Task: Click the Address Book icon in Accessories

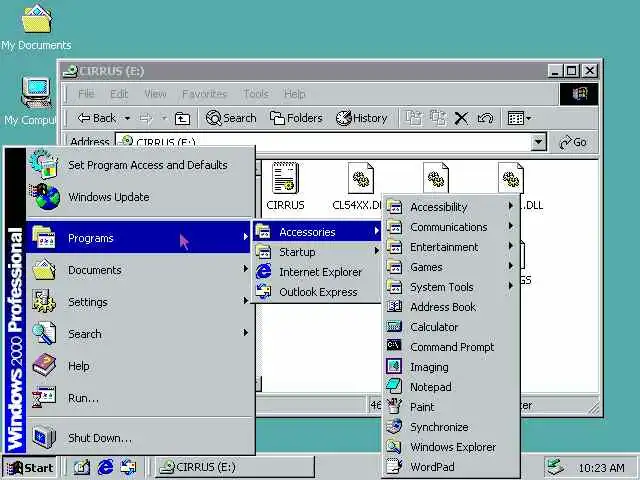Action: pyautogui.click(x=394, y=306)
